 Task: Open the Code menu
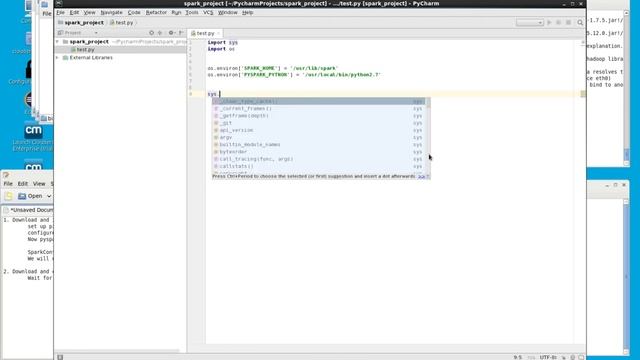pos(134,13)
